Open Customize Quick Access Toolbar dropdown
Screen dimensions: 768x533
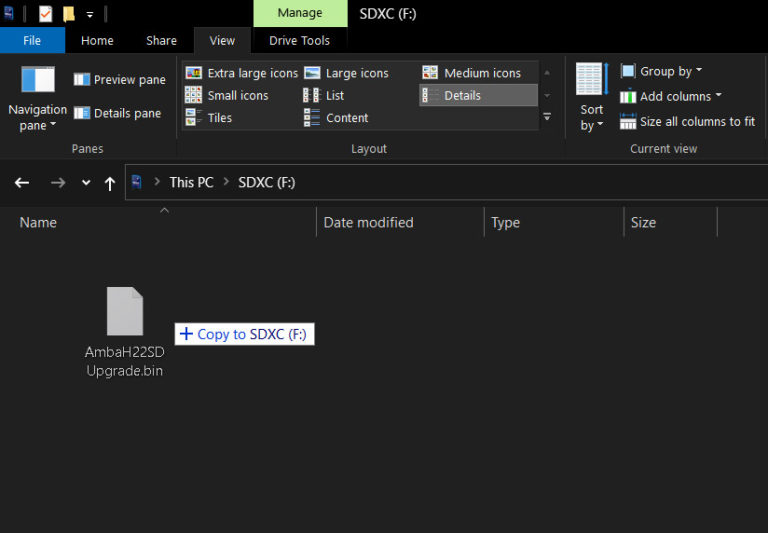(90, 14)
